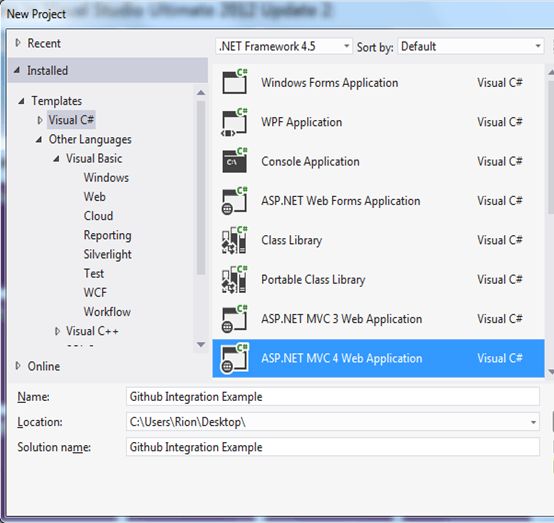
Task: Select ASP.NET MVC 4 Web Application name
Action: (342, 358)
